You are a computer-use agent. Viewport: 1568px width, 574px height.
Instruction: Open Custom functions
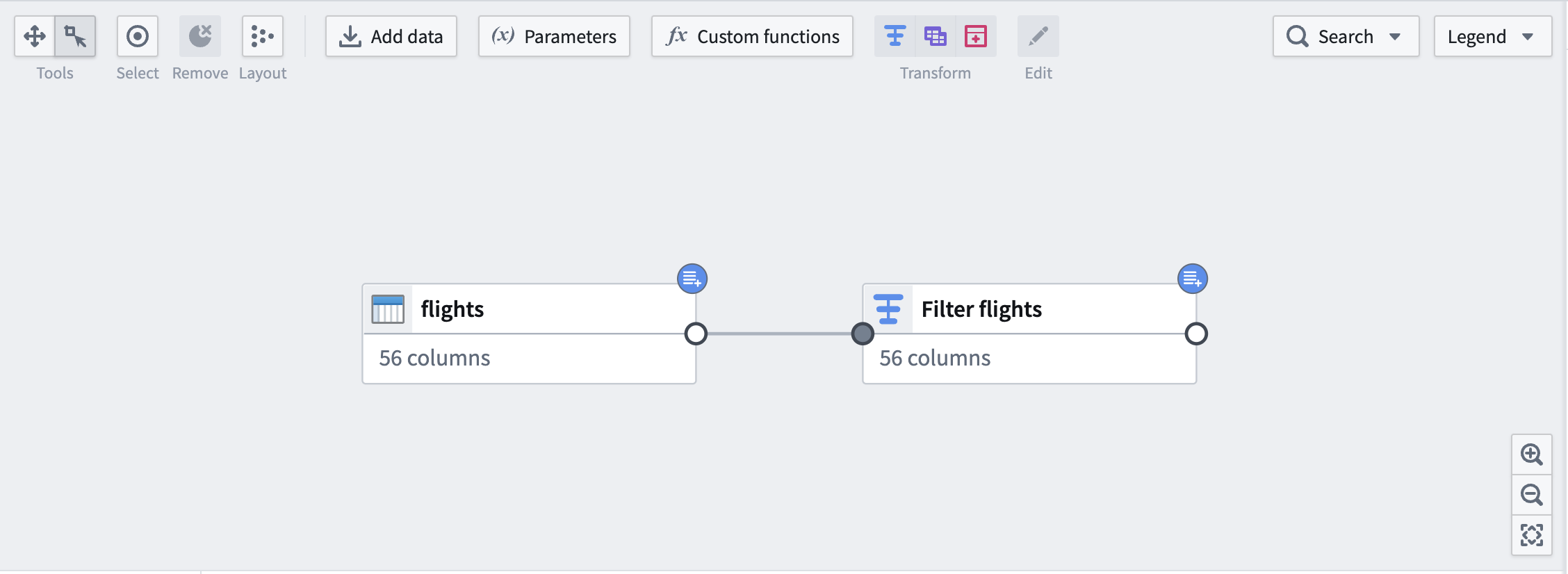point(752,36)
